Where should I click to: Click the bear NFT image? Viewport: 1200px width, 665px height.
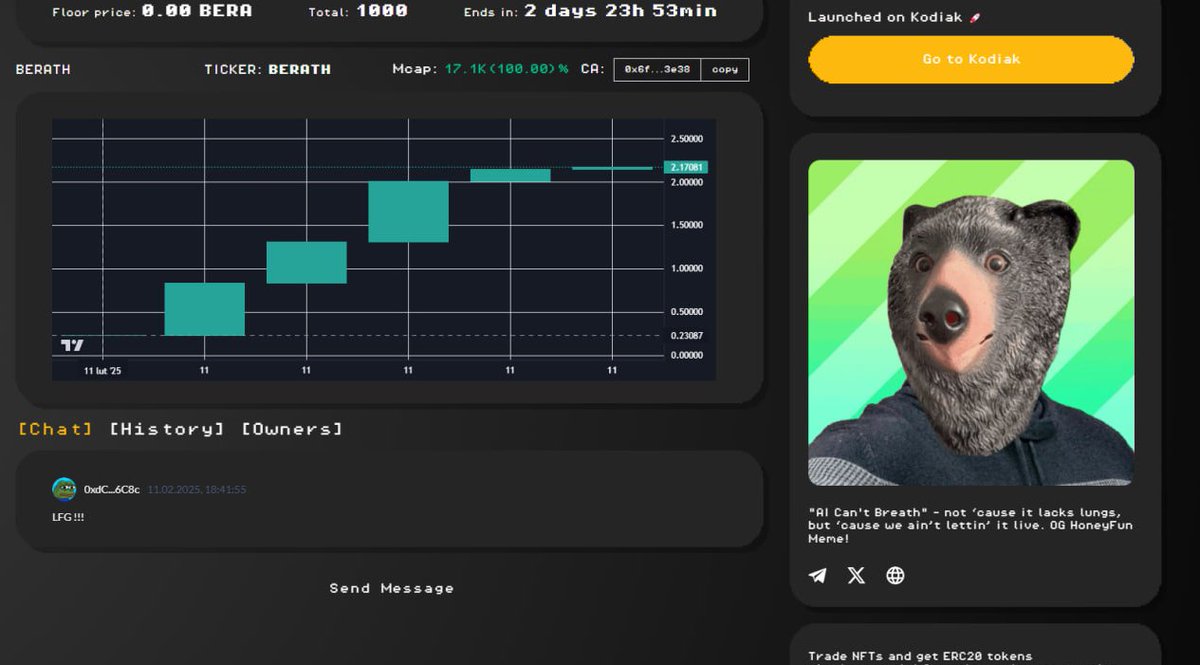coord(971,322)
